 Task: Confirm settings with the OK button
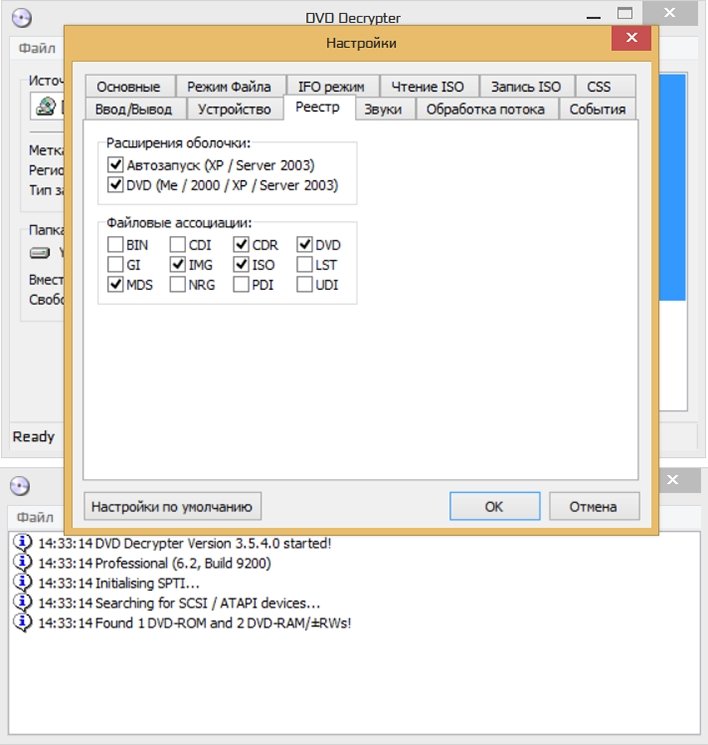point(495,506)
